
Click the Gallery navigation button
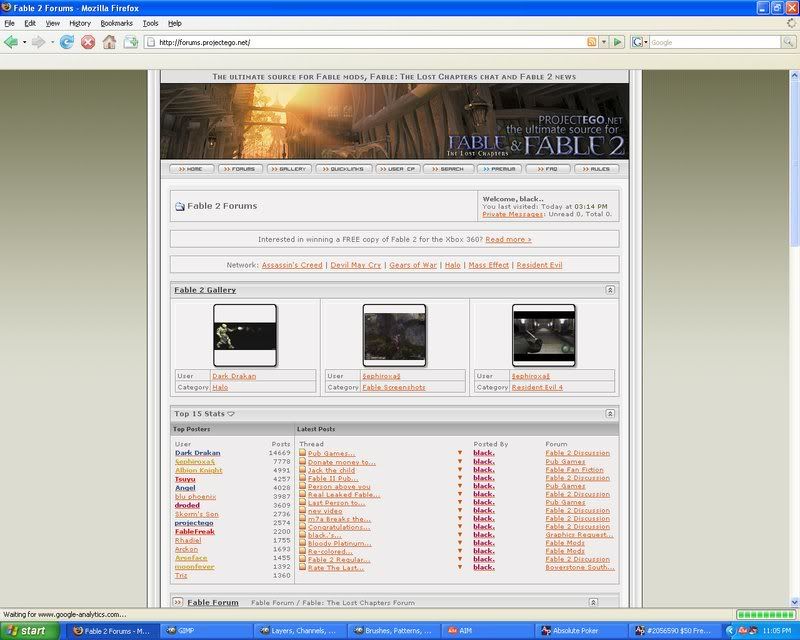pos(289,169)
